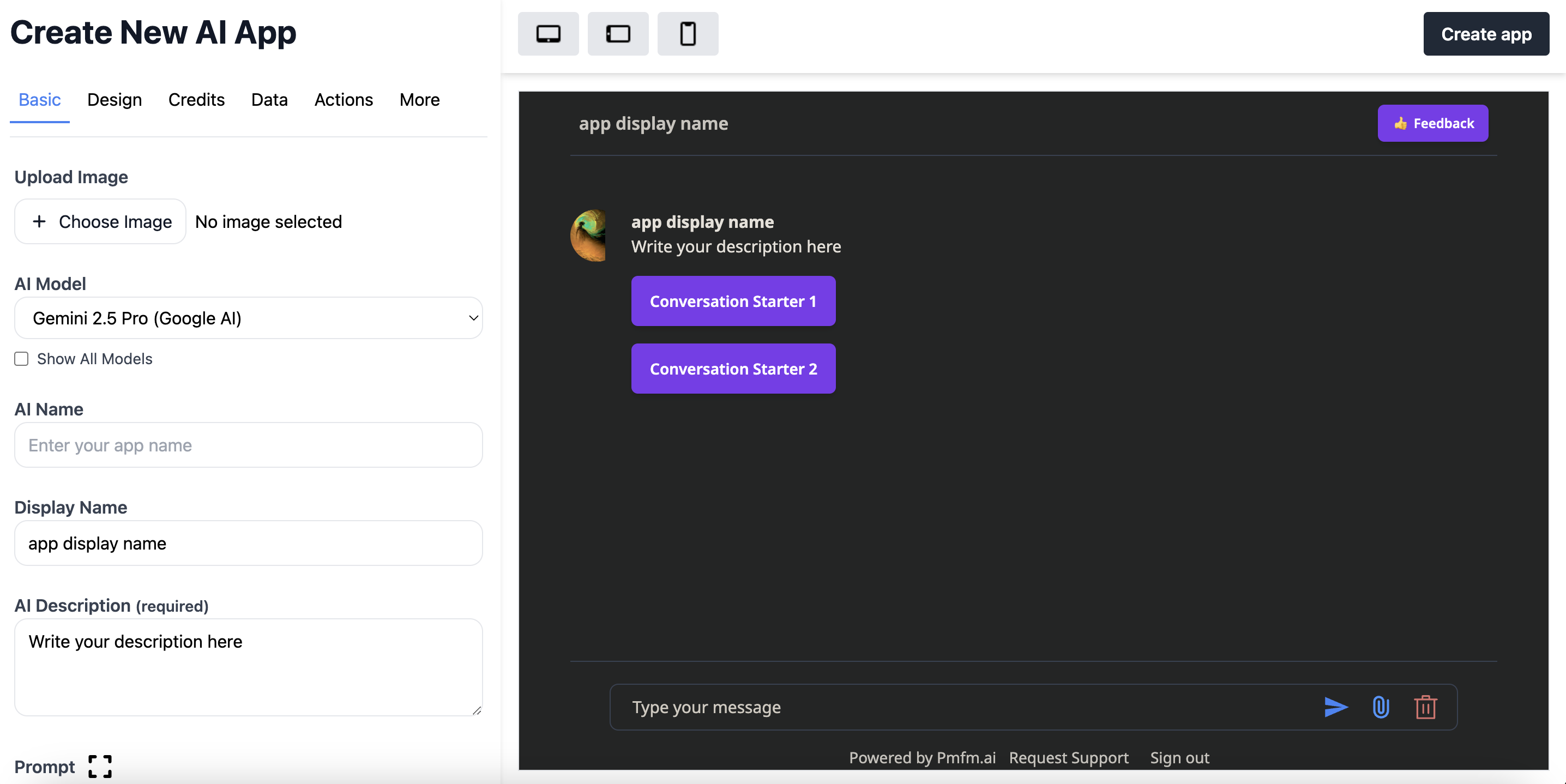1566x784 pixels.
Task: Select the mobile phone preview icon
Action: pos(688,33)
